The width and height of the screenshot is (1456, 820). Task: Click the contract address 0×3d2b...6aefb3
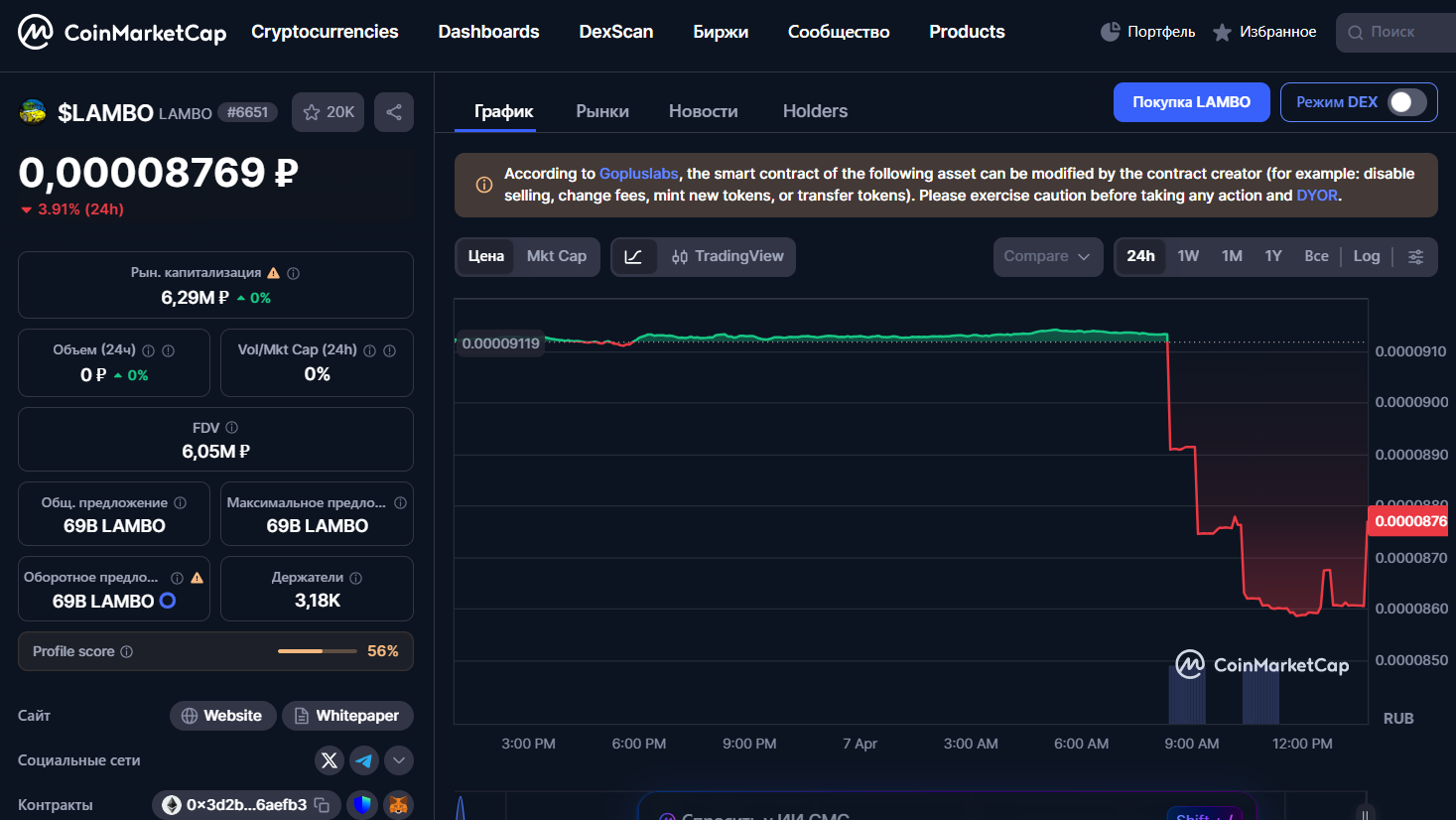point(246,805)
